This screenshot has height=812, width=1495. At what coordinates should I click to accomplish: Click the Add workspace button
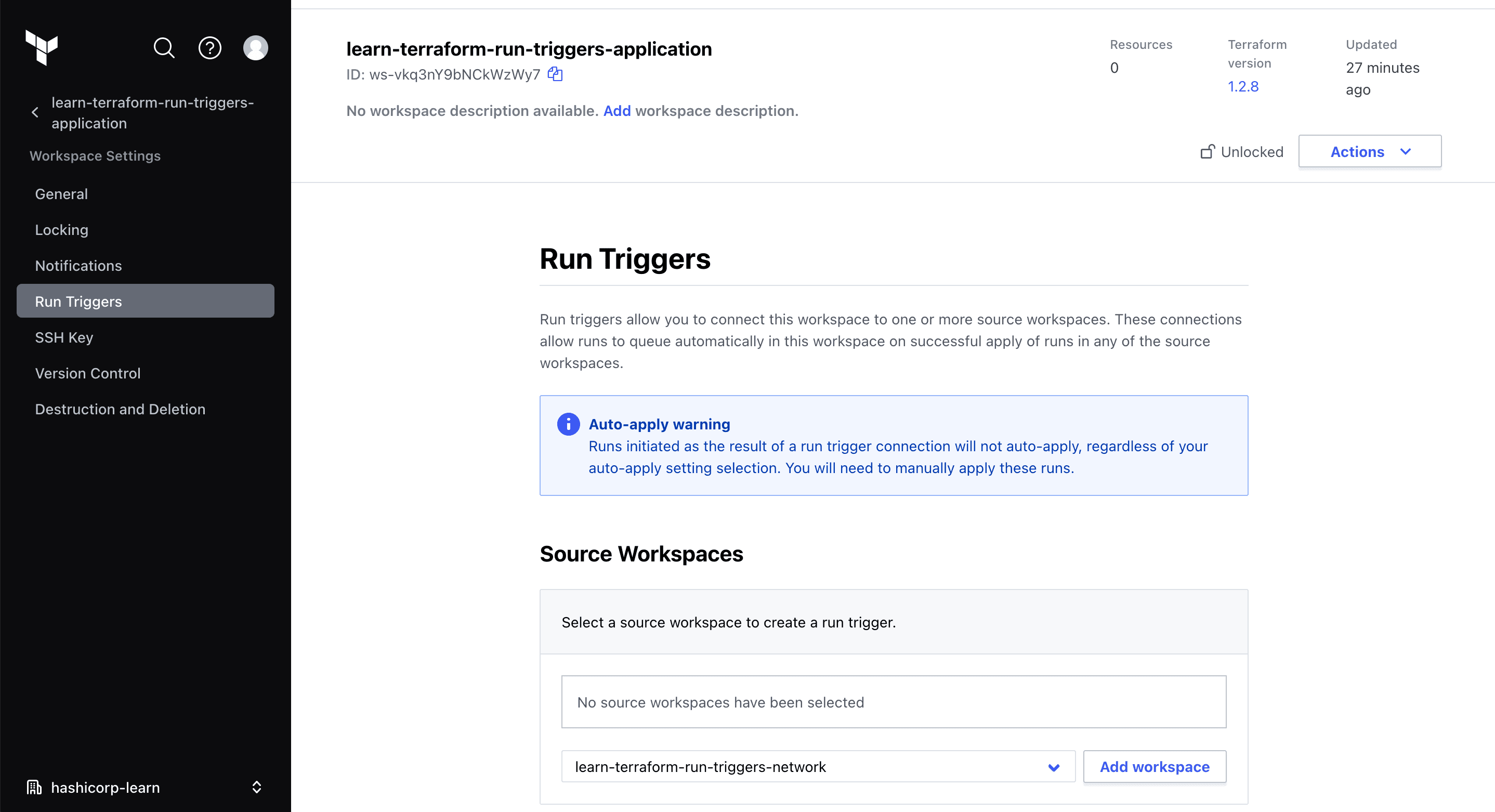coord(1154,766)
